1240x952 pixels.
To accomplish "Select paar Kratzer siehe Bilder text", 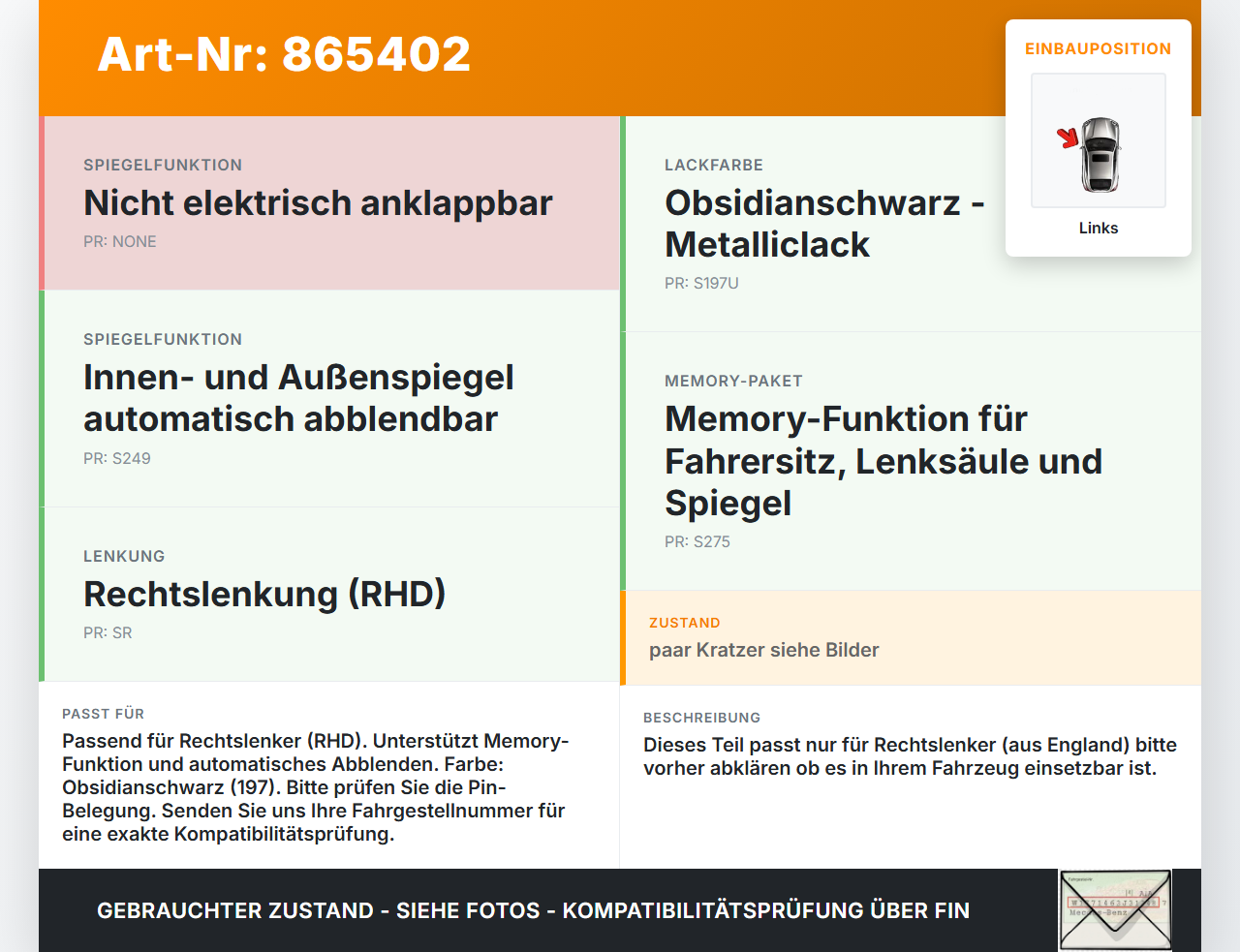I will coord(764,650).
